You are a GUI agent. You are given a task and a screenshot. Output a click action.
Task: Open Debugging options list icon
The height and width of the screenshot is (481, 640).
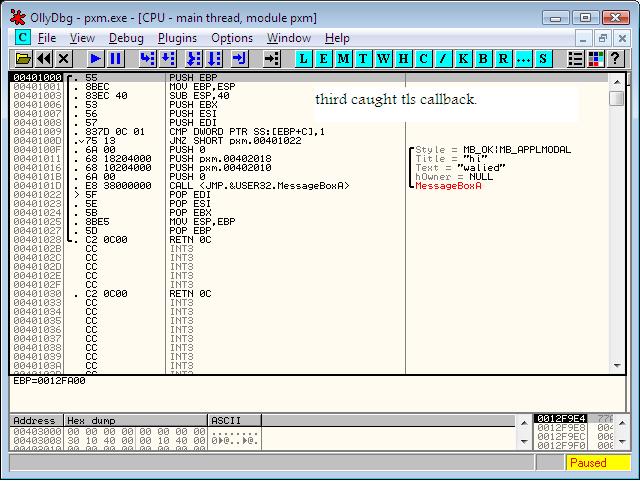pyautogui.click(x=576, y=59)
